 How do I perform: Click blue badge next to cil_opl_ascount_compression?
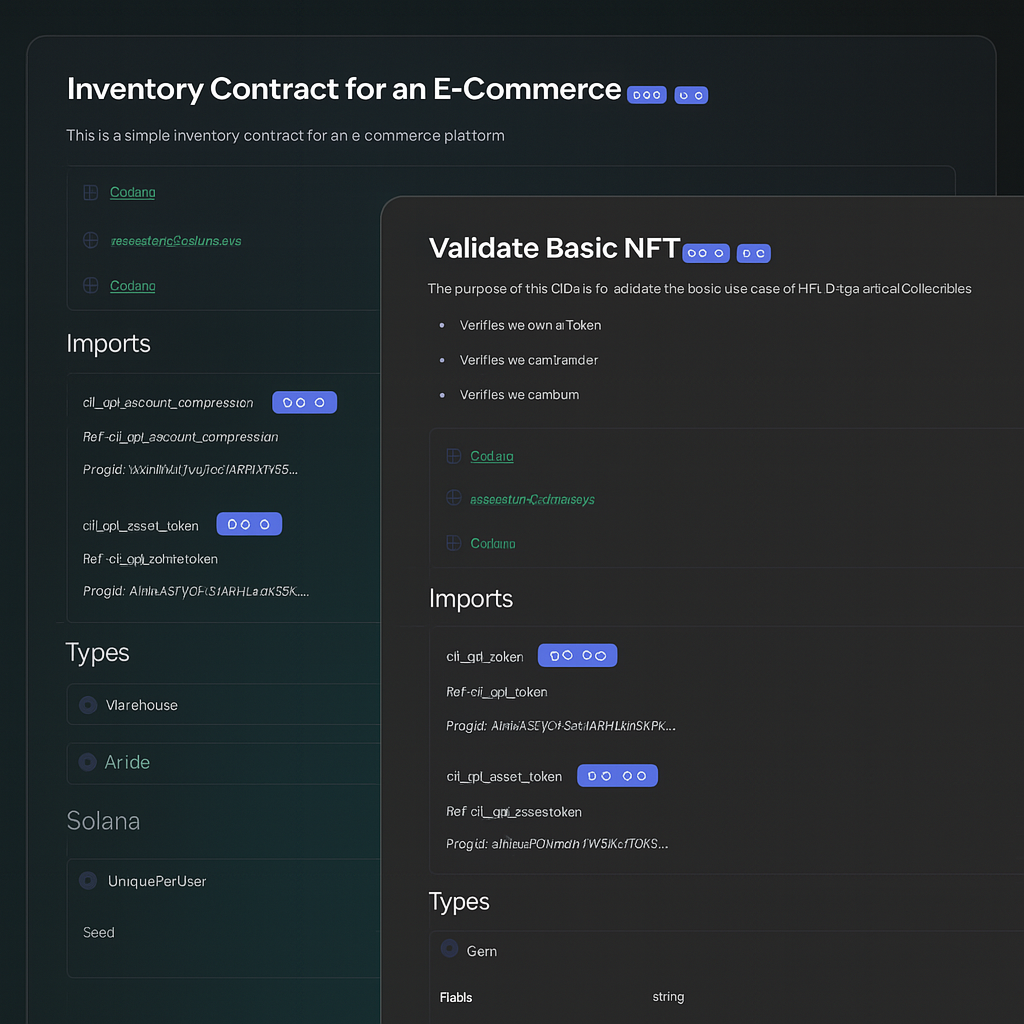pyautogui.click(x=304, y=402)
